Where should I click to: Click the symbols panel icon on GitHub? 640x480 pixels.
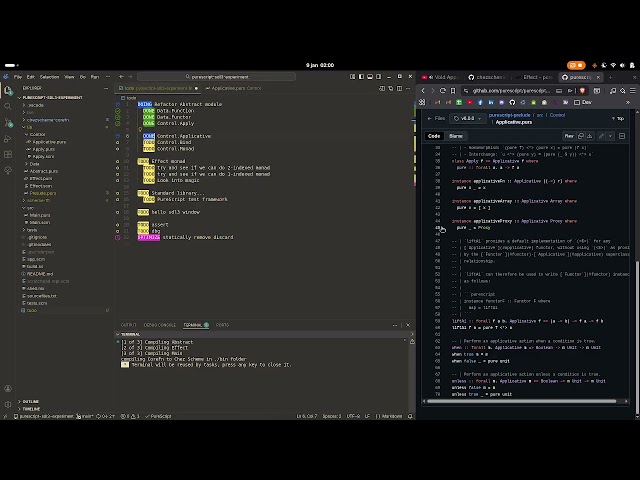point(622,136)
